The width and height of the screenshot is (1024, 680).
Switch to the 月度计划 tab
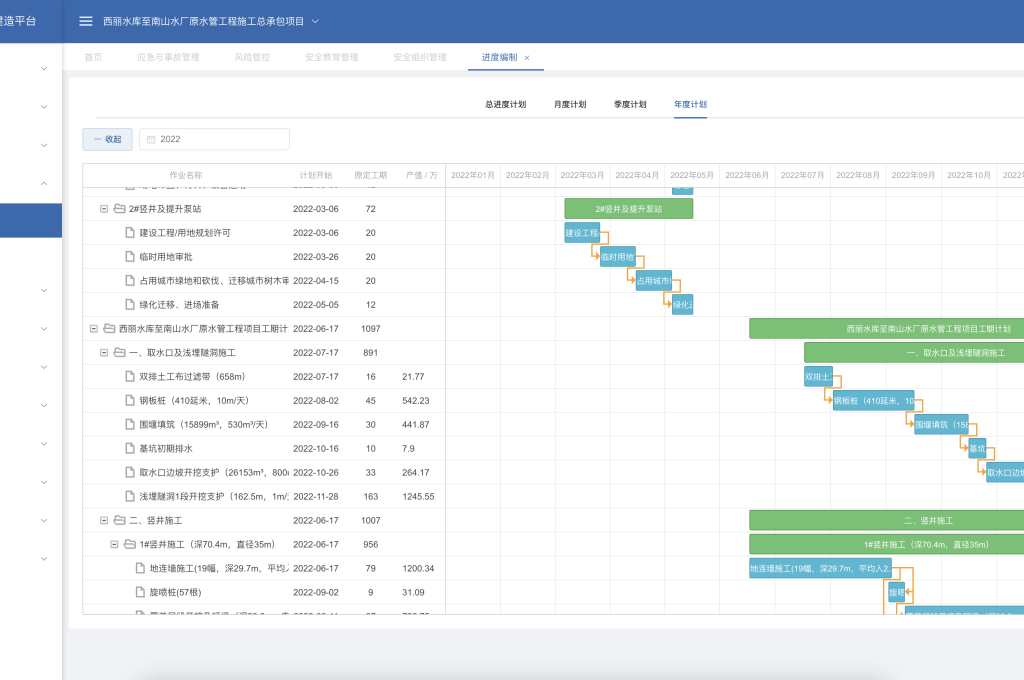point(570,104)
